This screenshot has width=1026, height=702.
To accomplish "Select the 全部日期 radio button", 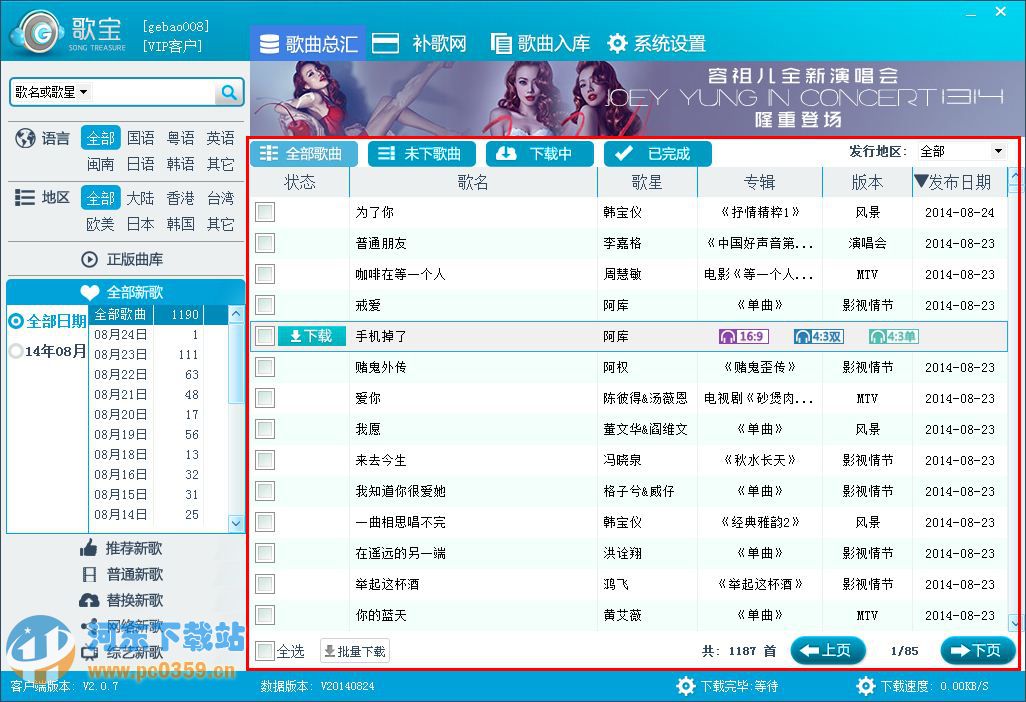I will click(x=15, y=321).
